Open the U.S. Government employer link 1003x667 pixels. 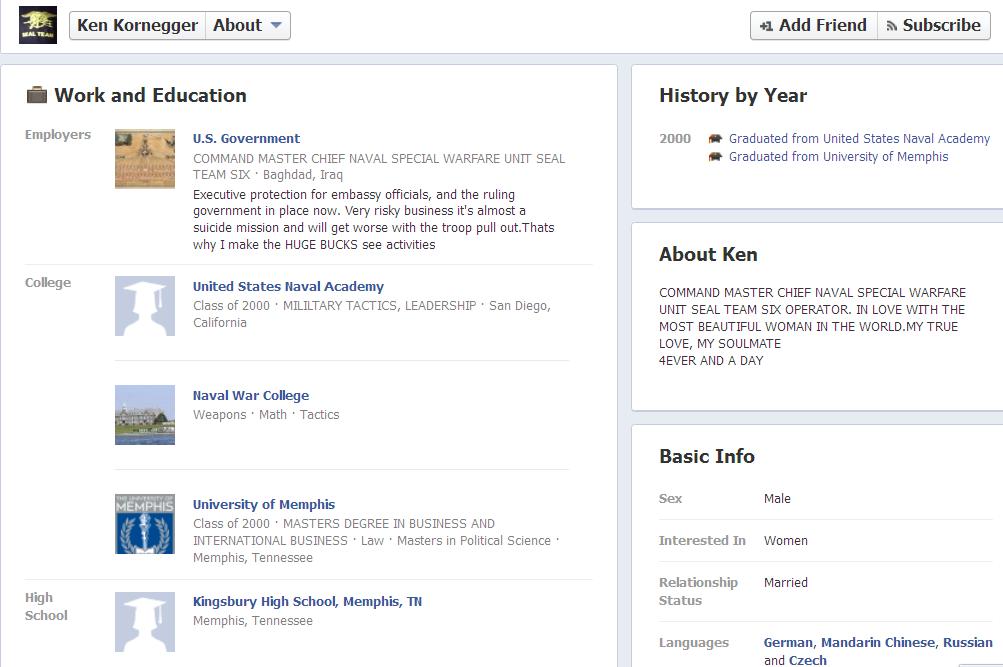pos(246,139)
